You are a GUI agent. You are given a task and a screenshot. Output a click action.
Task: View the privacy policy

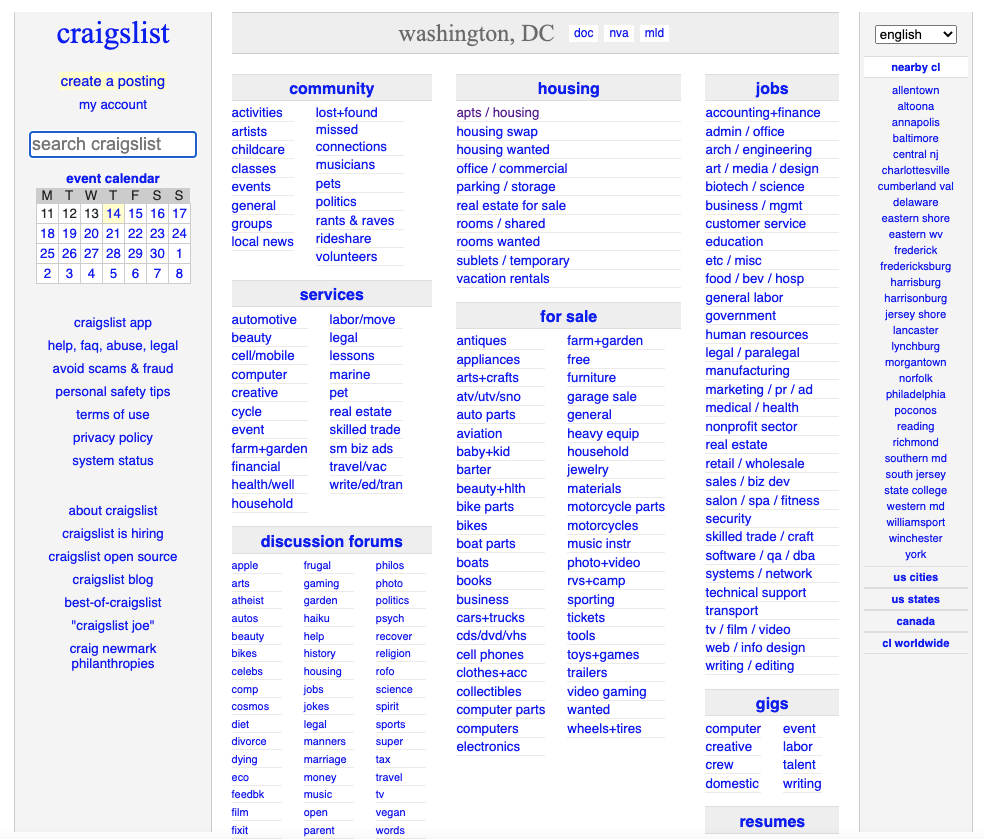(113, 438)
